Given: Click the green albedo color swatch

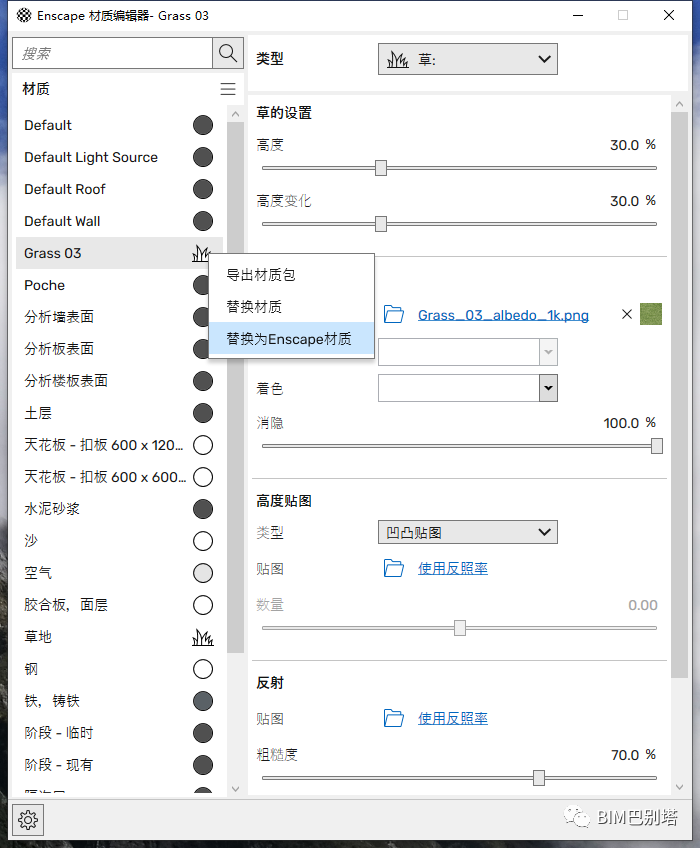Looking at the screenshot, I should tap(651, 314).
